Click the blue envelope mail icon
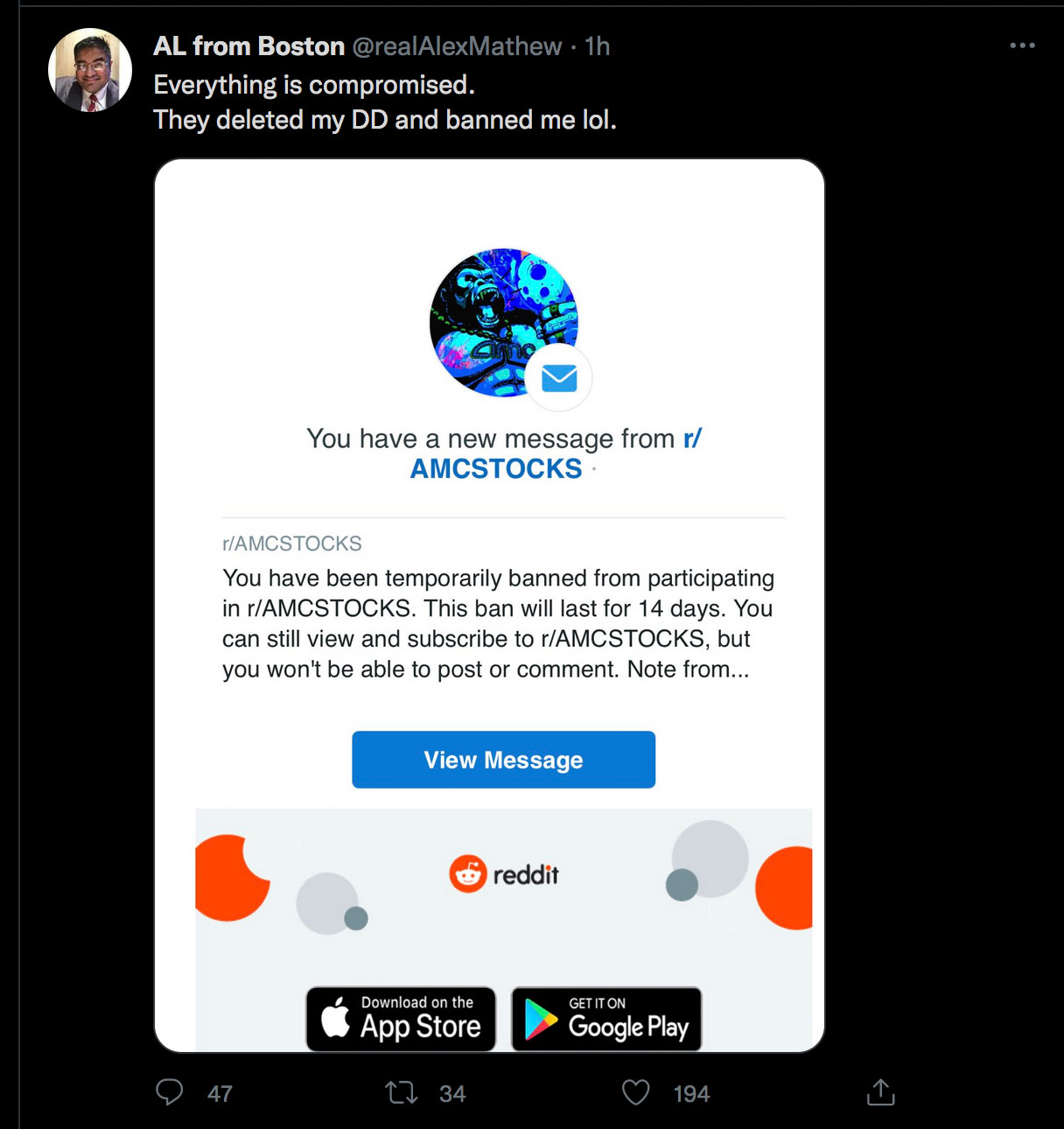 559,378
